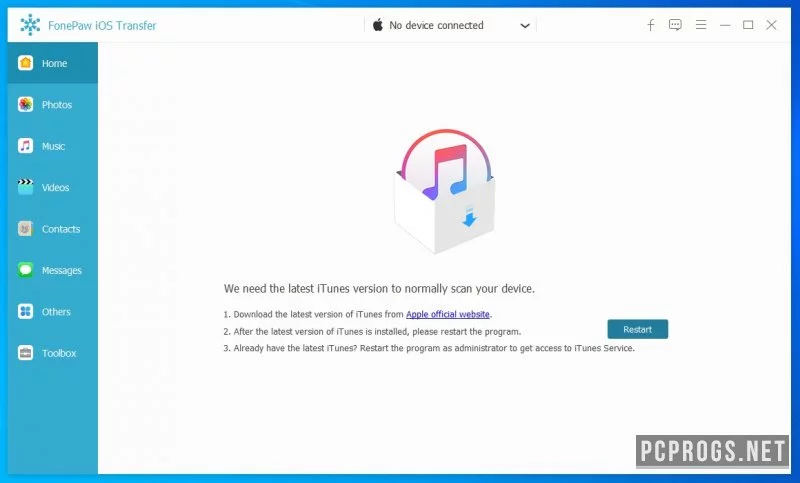
Task: Open the Others section
Action: (53, 312)
